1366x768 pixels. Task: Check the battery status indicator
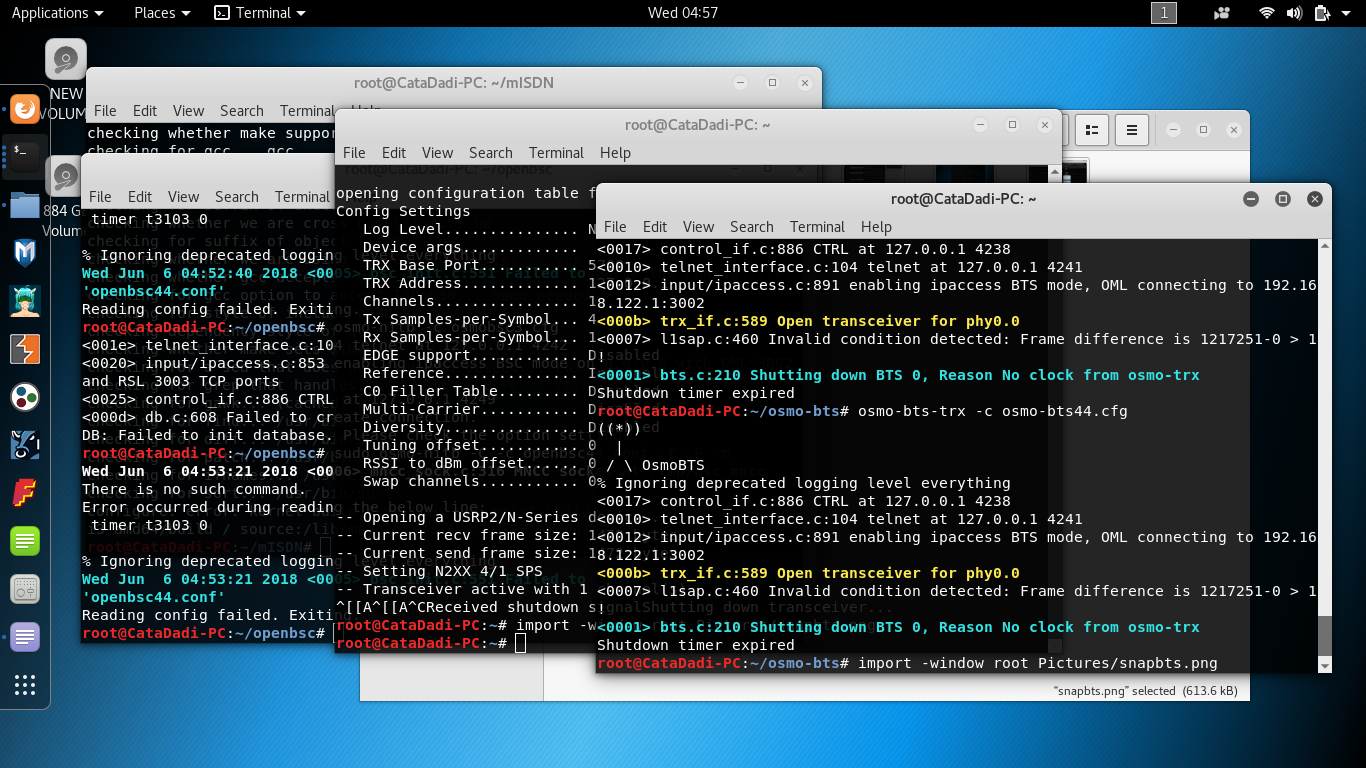click(1322, 13)
